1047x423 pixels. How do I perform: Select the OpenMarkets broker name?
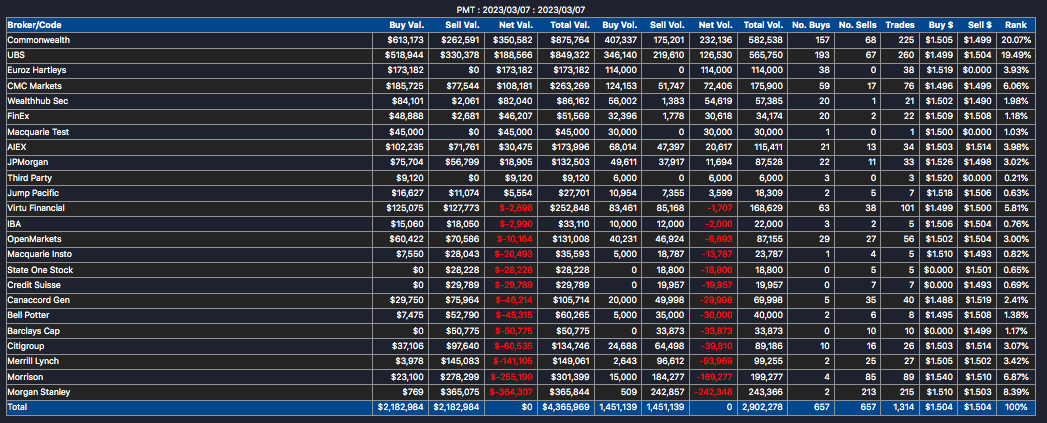click(33, 239)
